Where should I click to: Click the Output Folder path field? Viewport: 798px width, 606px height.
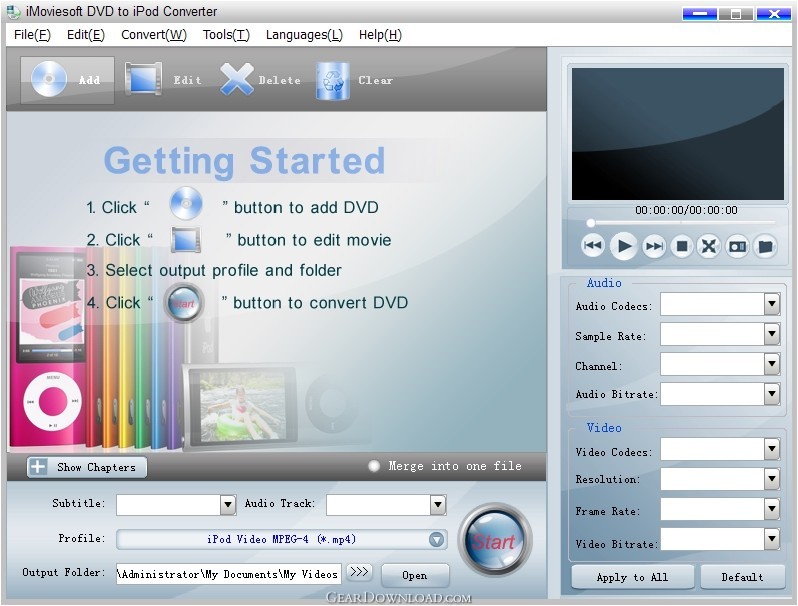pyautogui.click(x=229, y=574)
